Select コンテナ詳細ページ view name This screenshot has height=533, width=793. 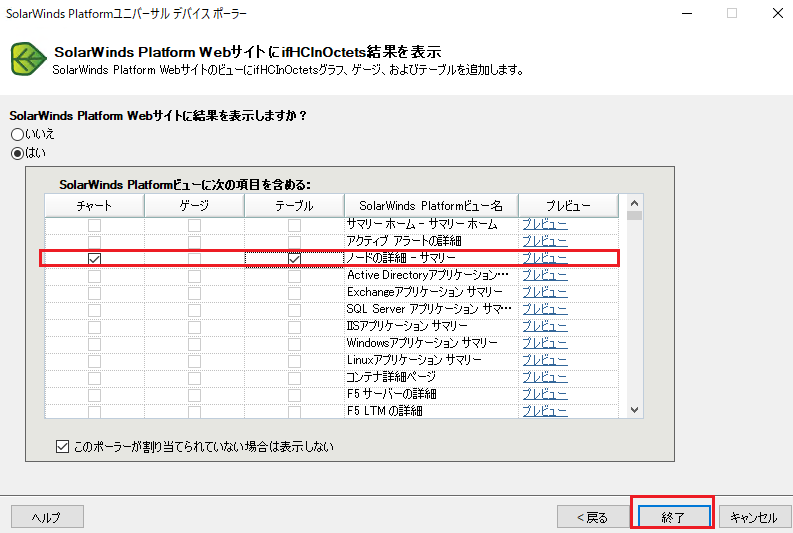(x=391, y=377)
